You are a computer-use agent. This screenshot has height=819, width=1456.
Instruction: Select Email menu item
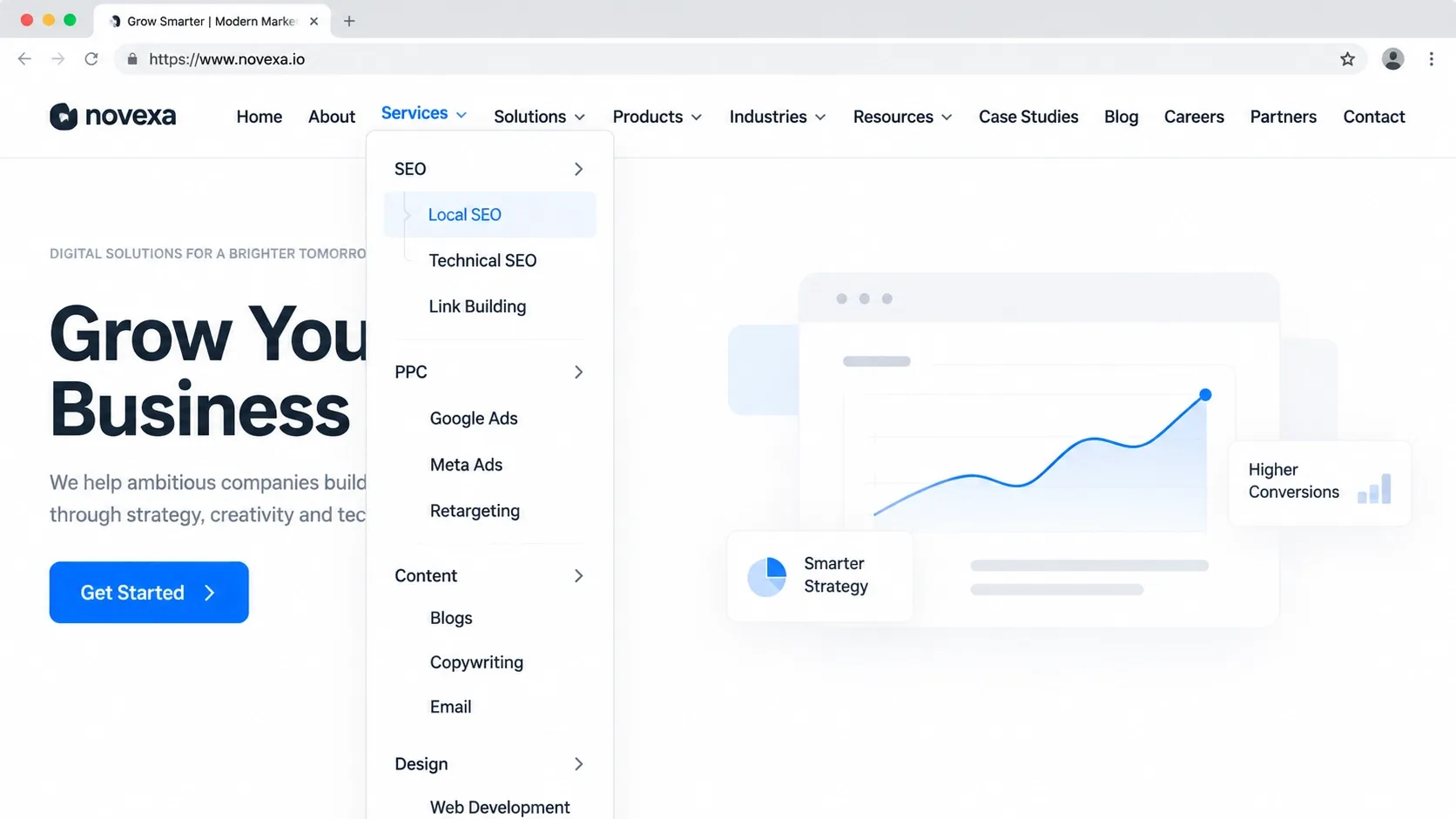(x=450, y=707)
